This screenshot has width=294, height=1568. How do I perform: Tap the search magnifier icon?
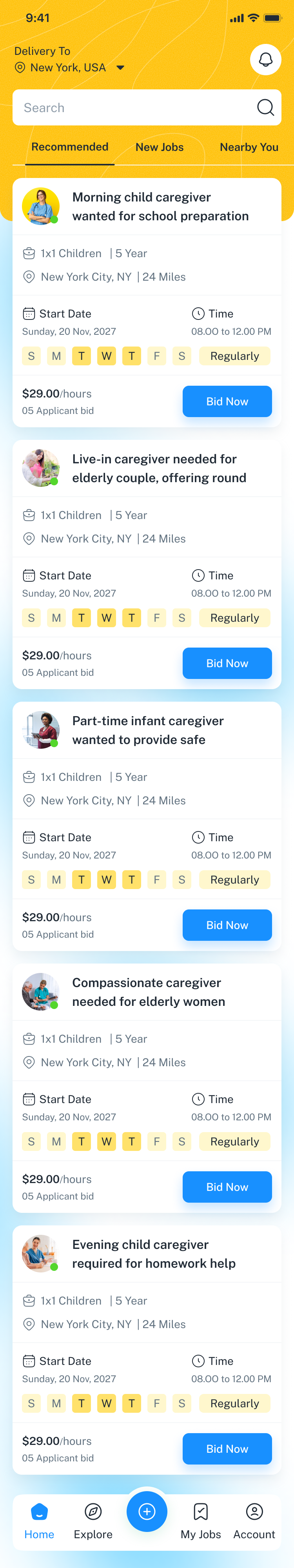coord(265,108)
